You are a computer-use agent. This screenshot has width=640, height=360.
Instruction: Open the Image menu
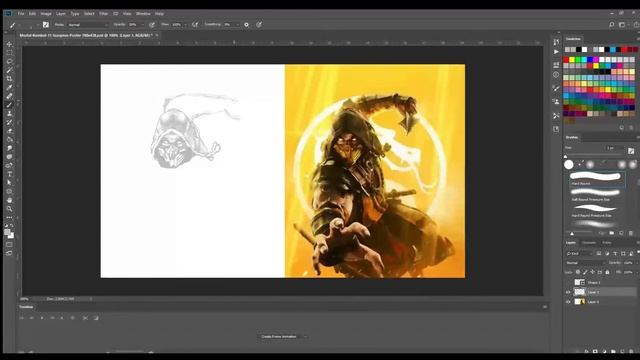coord(46,14)
